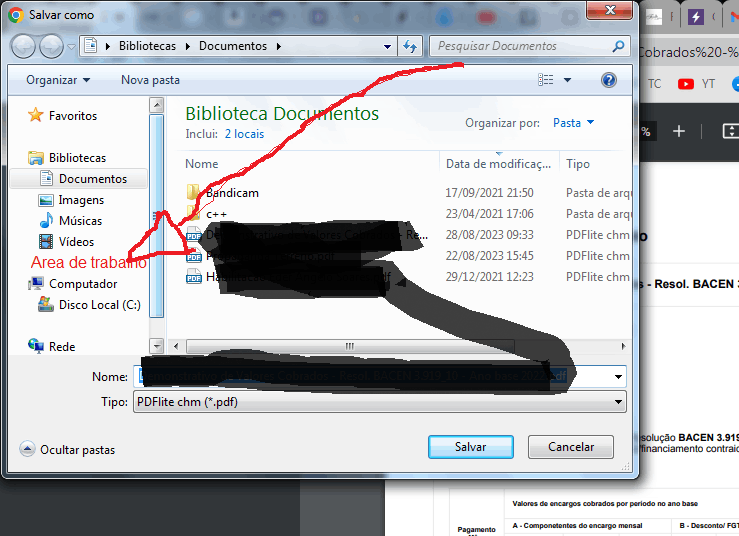Click date cell 17/09/2021 21:50
The image size is (739, 536).
coord(489,193)
